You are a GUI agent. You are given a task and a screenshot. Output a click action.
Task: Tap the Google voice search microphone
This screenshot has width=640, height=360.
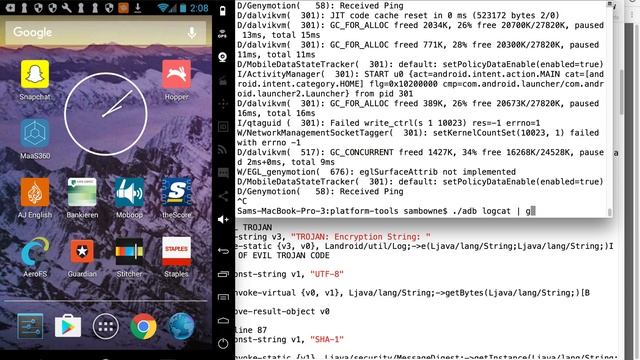192,32
